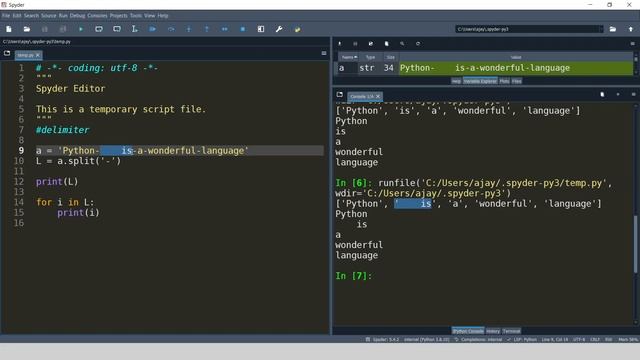Click the debug continue execution icon
The image size is (640, 360).
pyautogui.click(x=224, y=29)
